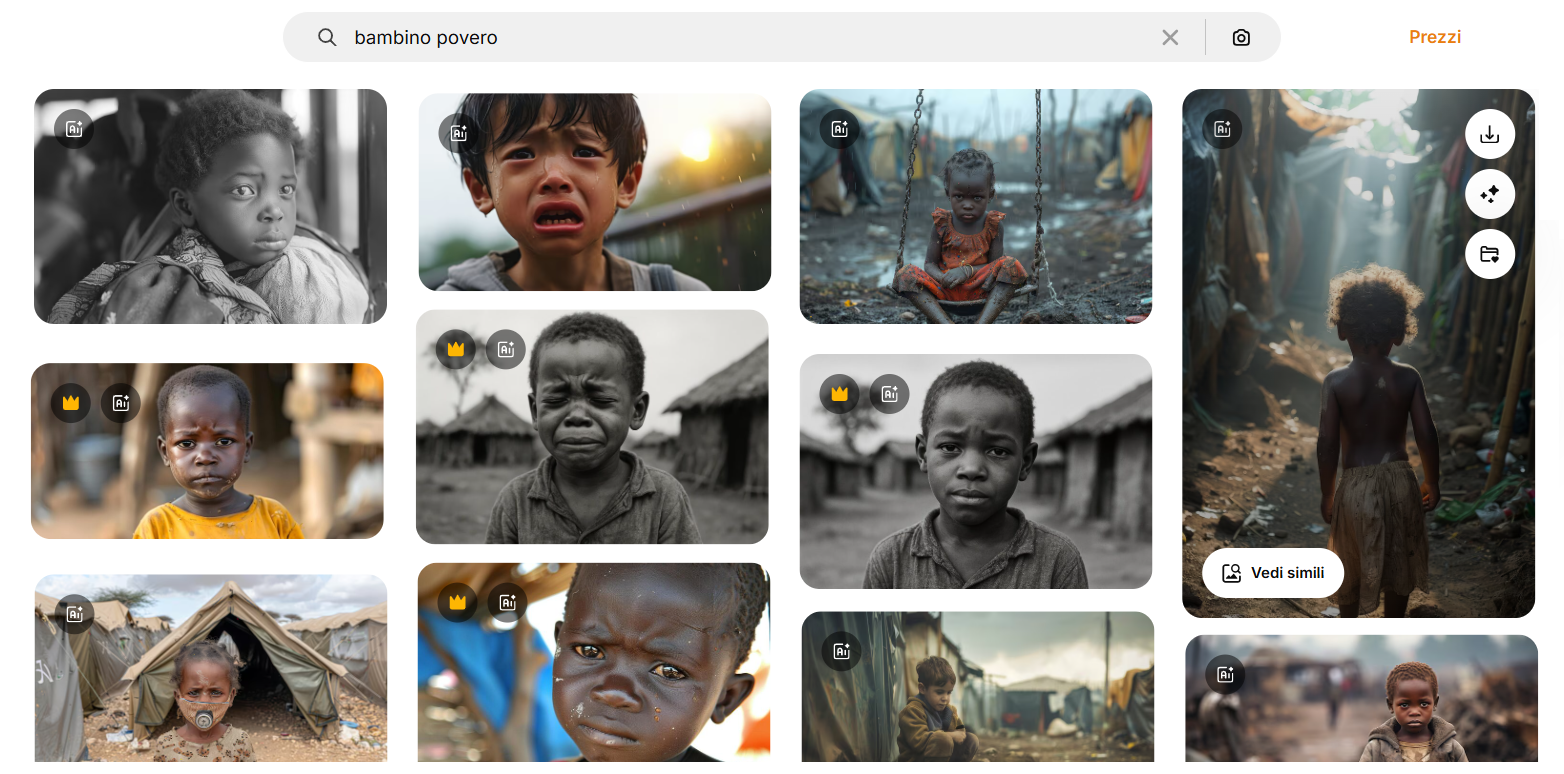
Task: Click AI badge on crying boy sunset image
Action: [459, 133]
